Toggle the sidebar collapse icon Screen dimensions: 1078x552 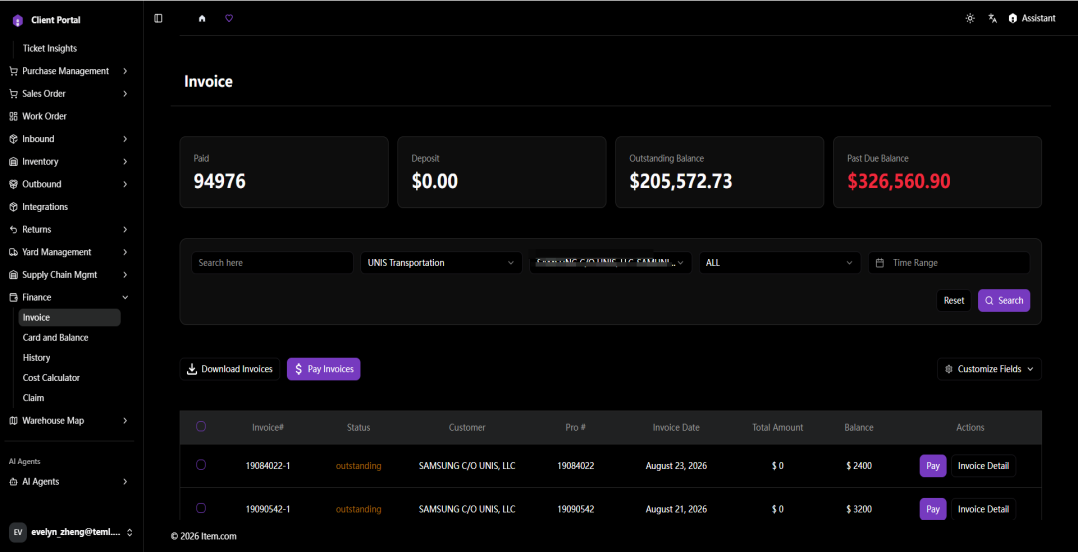pos(158,19)
